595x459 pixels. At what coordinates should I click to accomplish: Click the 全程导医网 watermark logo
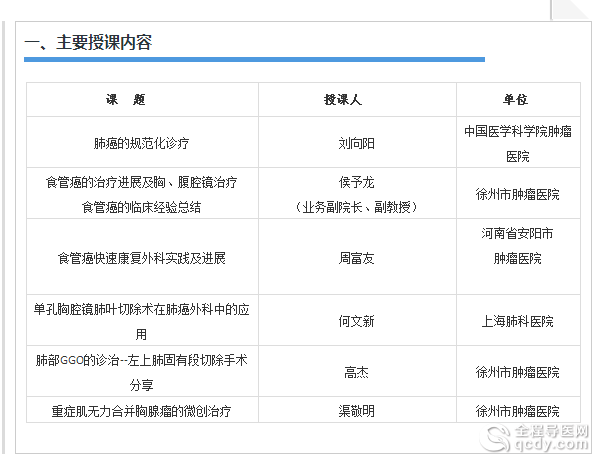534,438
